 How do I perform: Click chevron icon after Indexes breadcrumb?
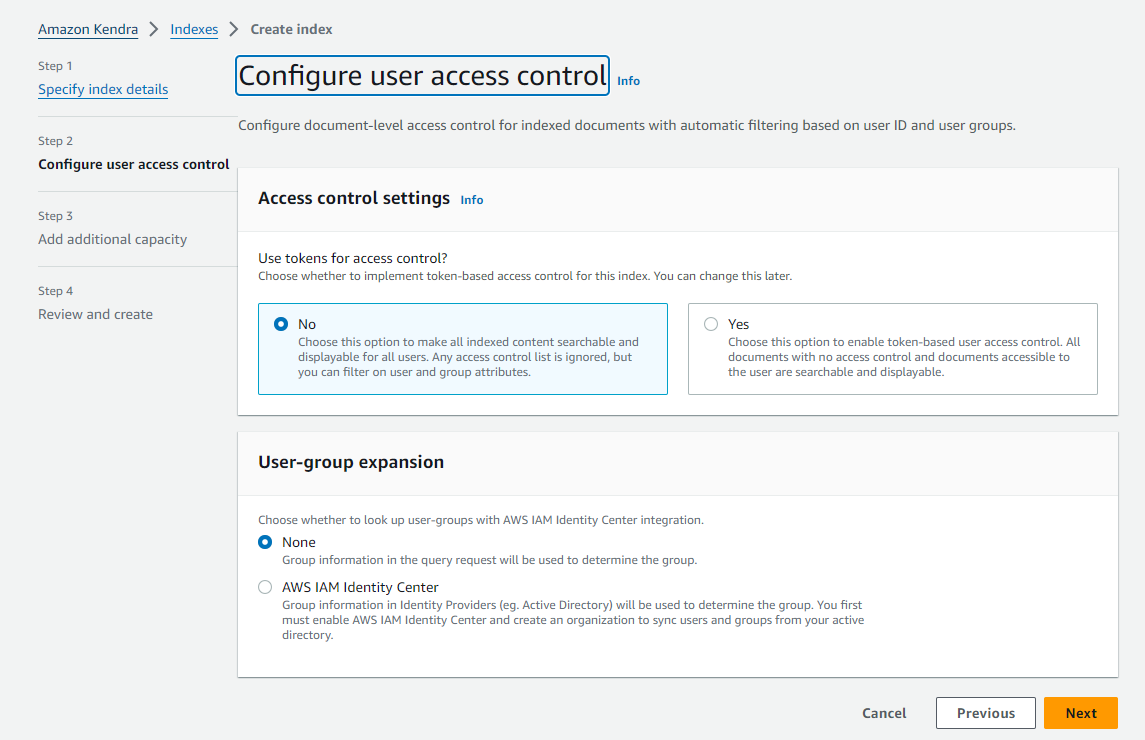pyautogui.click(x=234, y=29)
